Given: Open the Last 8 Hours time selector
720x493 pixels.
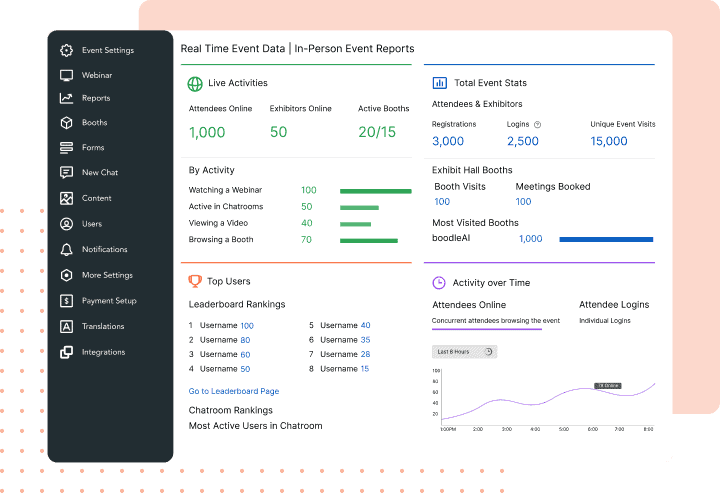Looking at the screenshot, I should tap(464, 352).
